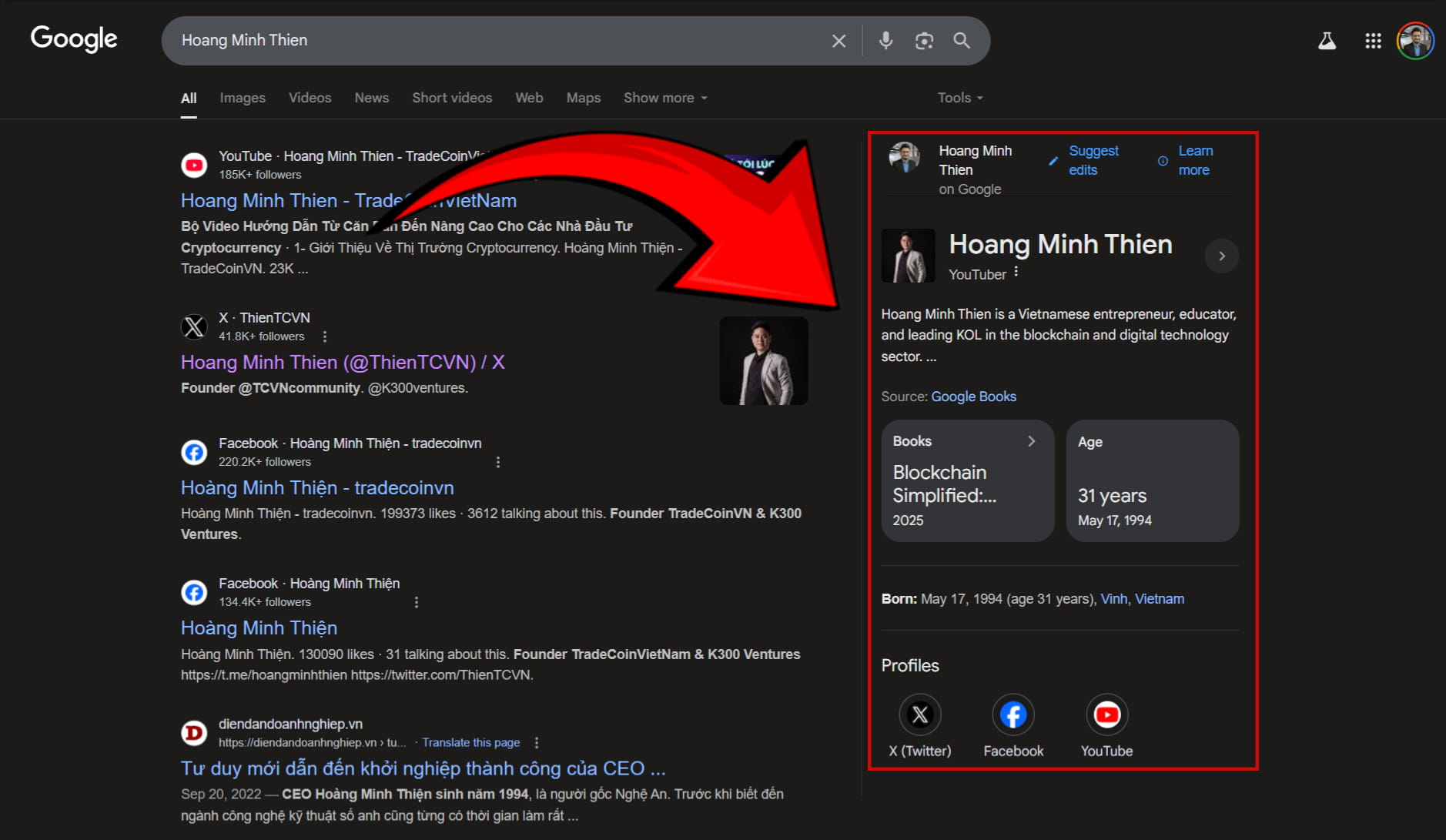Screen dimensions: 1446x840
Task: Open Search Labs flask icon
Action: coord(1327,41)
